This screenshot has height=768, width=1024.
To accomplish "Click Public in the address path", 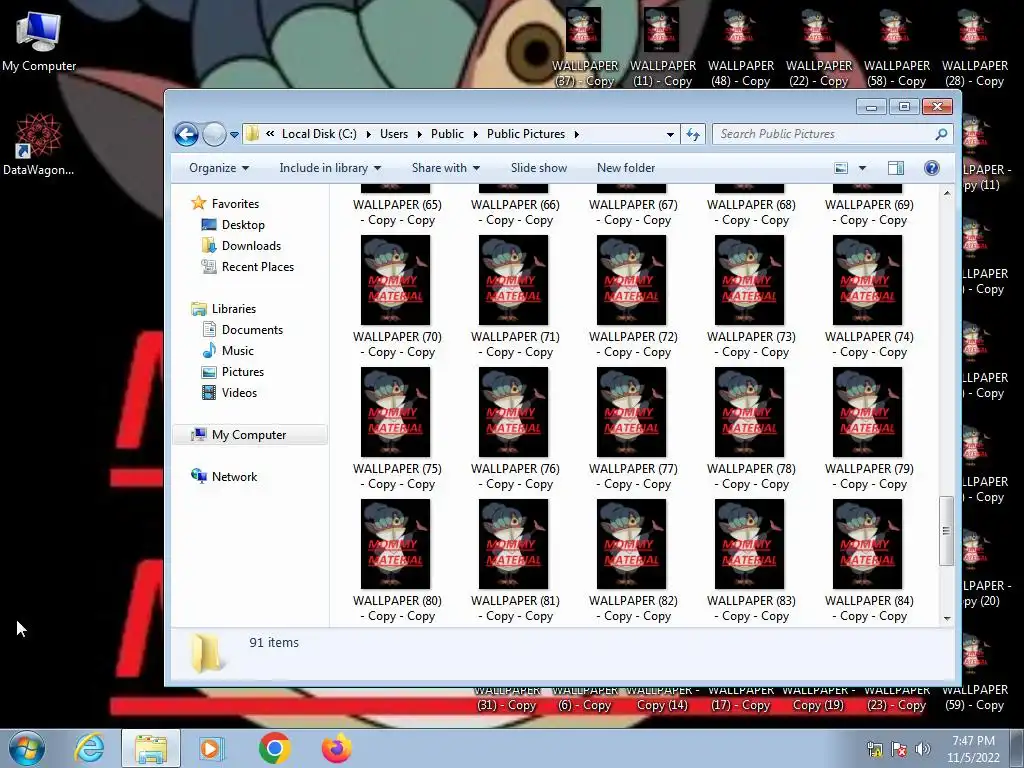I will click(447, 134).
